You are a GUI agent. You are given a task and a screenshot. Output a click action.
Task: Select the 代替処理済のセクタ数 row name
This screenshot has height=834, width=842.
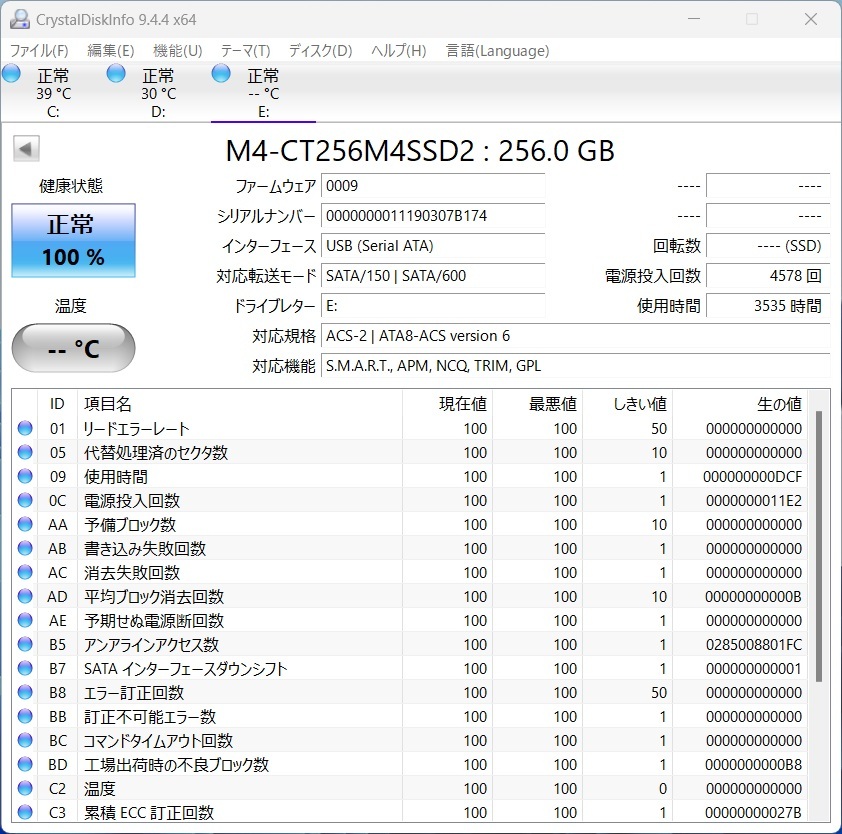(x=156, y=453)
